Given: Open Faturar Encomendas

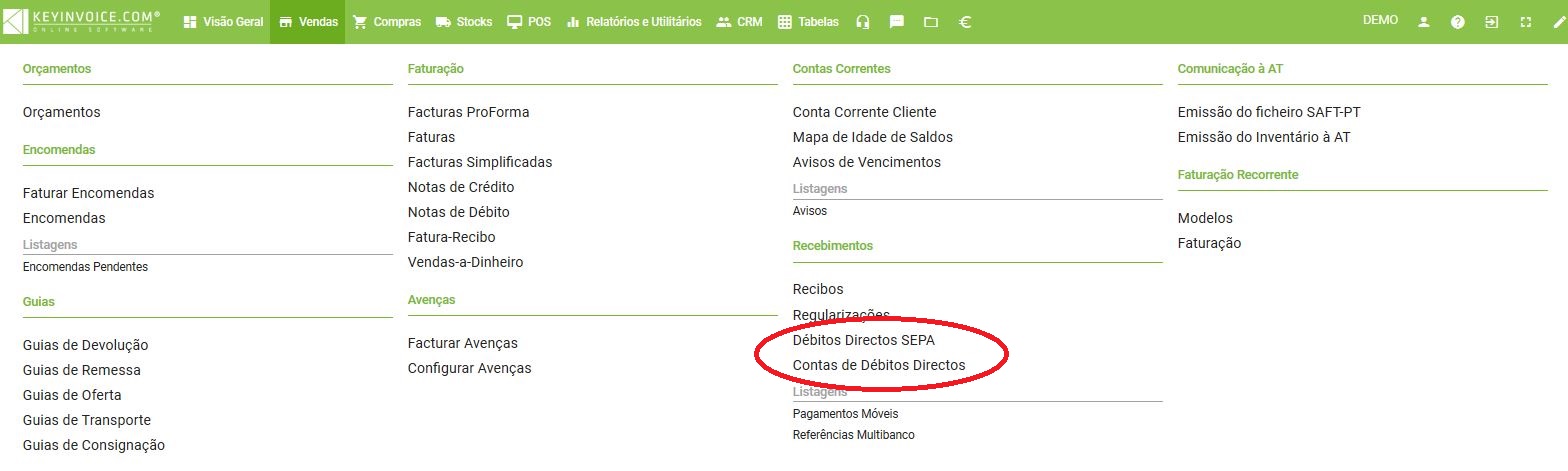Looking at the screenshot, I should [88, 193].
